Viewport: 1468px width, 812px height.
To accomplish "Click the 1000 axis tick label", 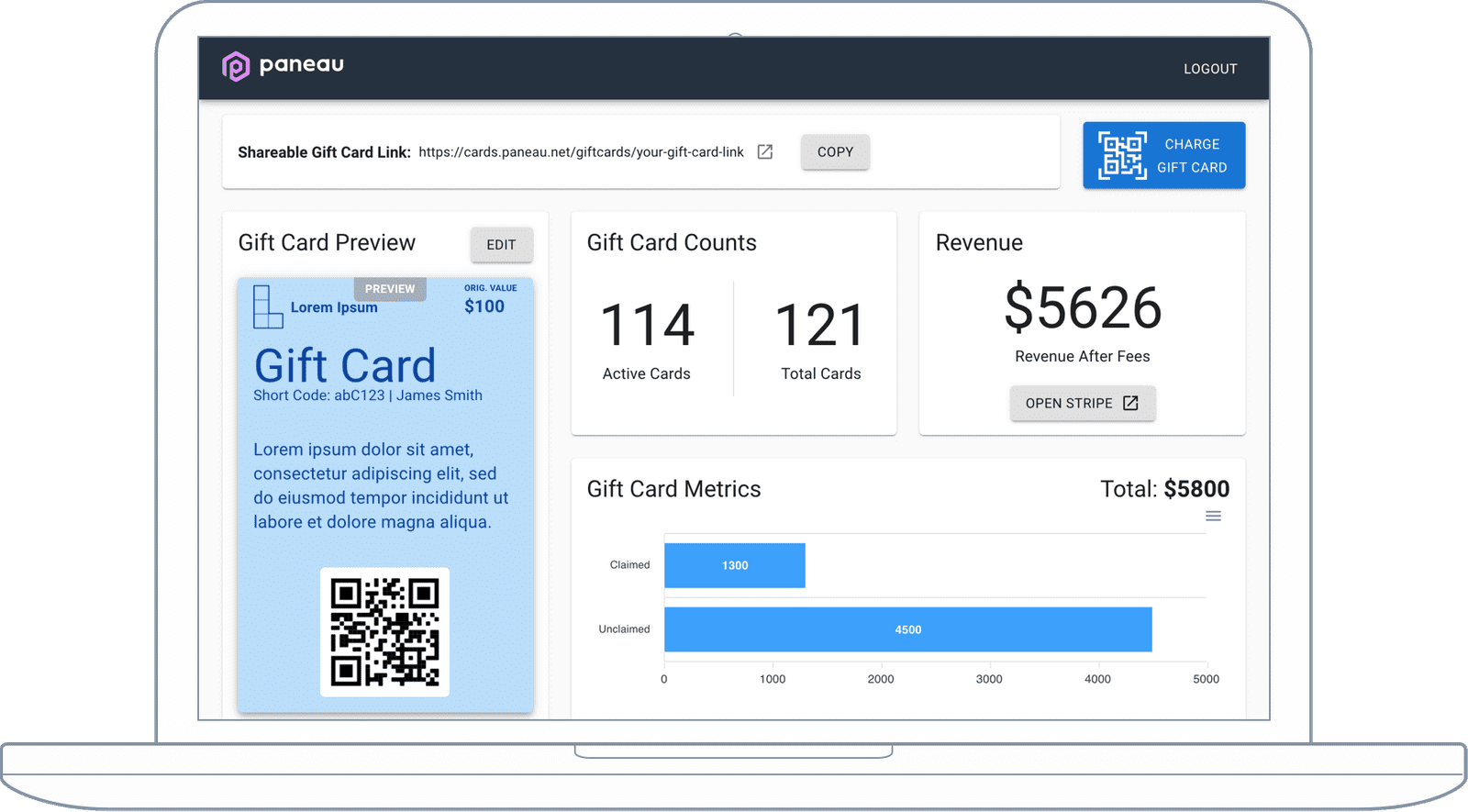I will tap(773, 679).
